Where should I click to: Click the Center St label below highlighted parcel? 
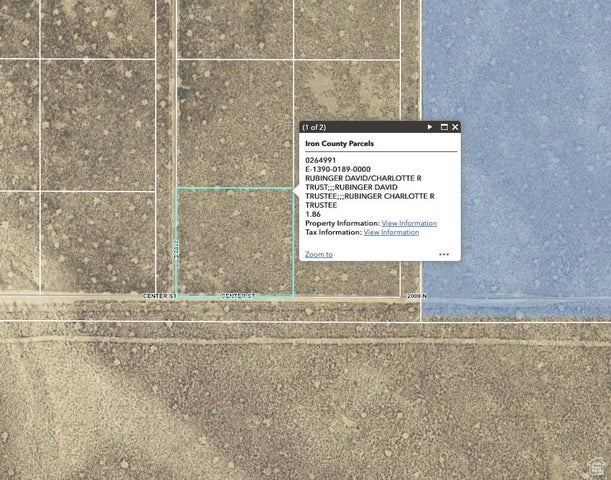coord(238,296)
